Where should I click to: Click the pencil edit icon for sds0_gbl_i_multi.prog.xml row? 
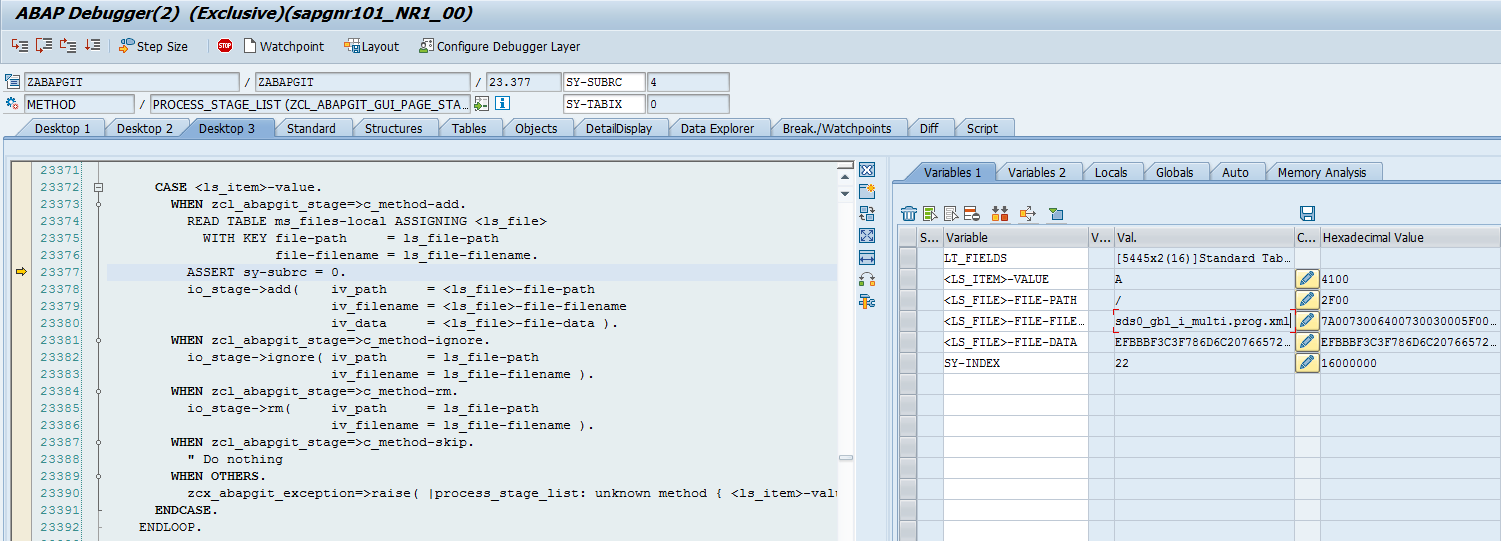pyautogui.click(x=1307, y=321)
